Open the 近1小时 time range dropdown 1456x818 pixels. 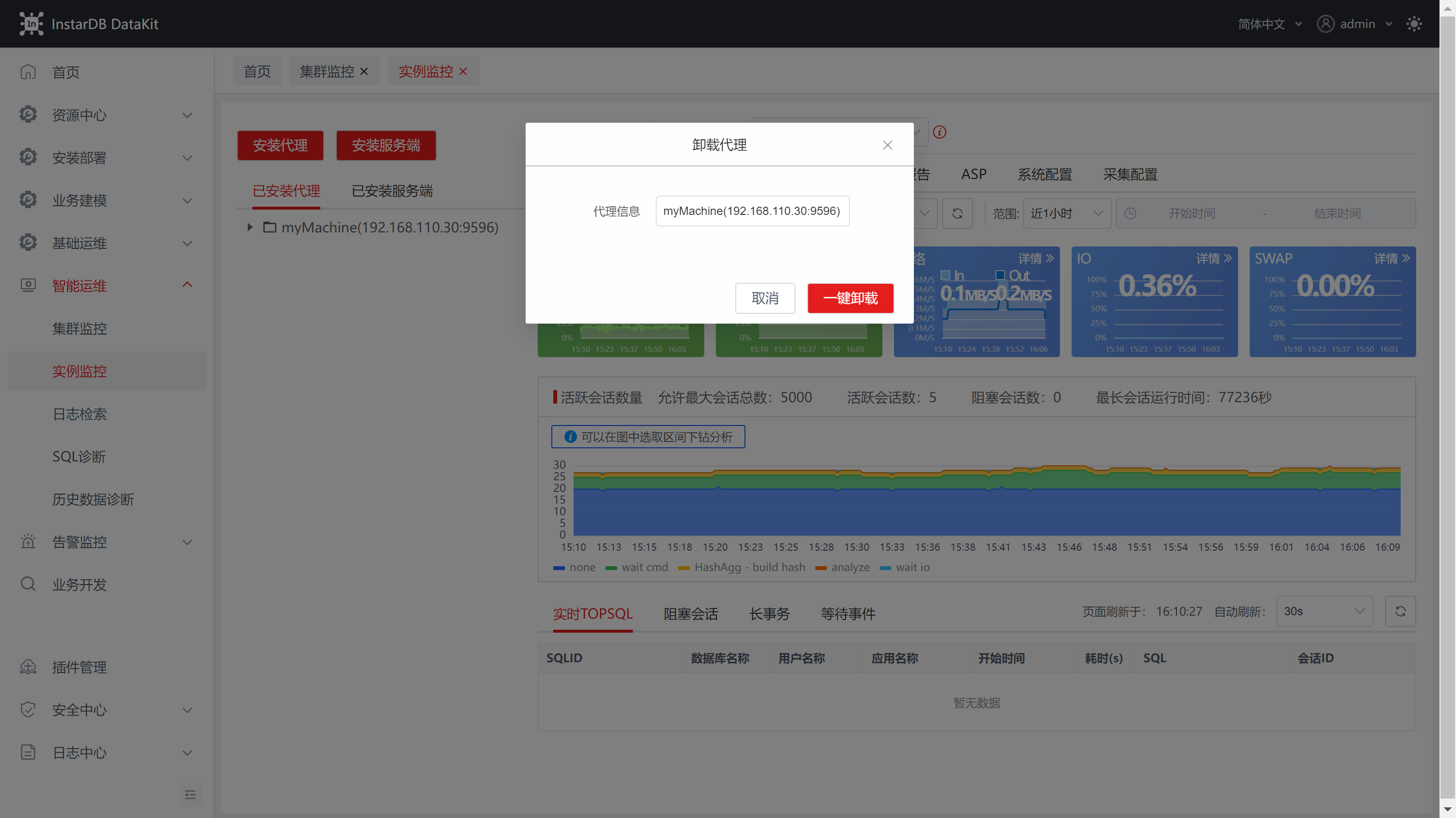[1066, 213]
